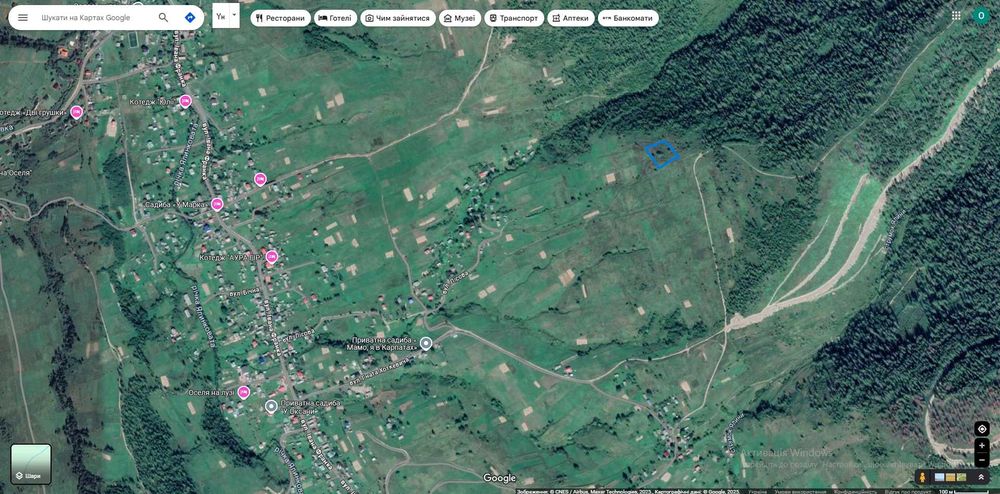The image size is (1000, 494).
Task: Open the hamburger main menu
Action: click(23, 18)
